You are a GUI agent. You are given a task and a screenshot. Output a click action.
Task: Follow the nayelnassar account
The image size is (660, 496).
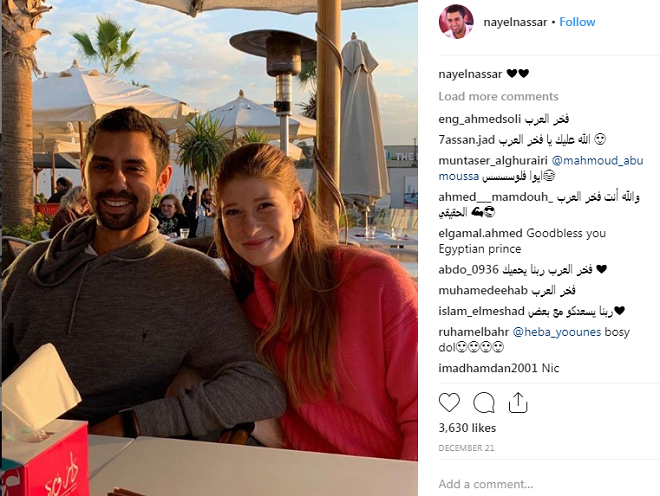coord(577,22)
